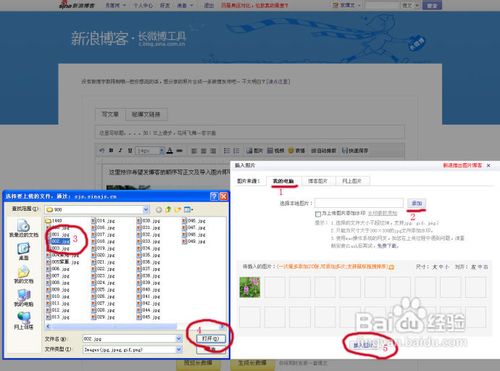Click the file list horizontal scrollbar right arrow
Screen dimensions: 500x371
click(x=221, y=326)
